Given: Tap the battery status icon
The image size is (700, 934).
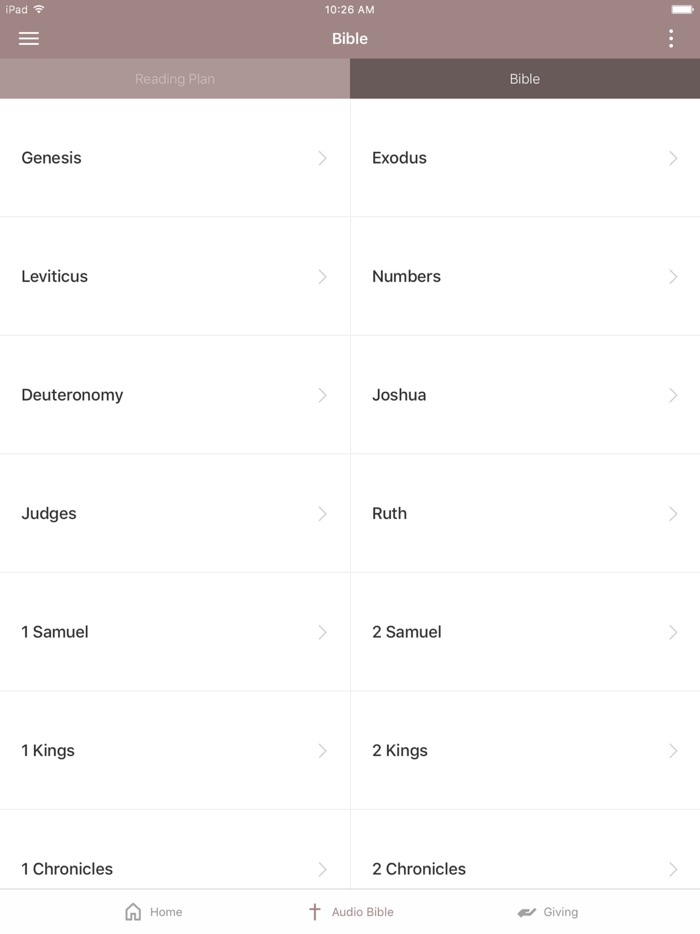Looking at the screenshot, I should click(682, 10).
